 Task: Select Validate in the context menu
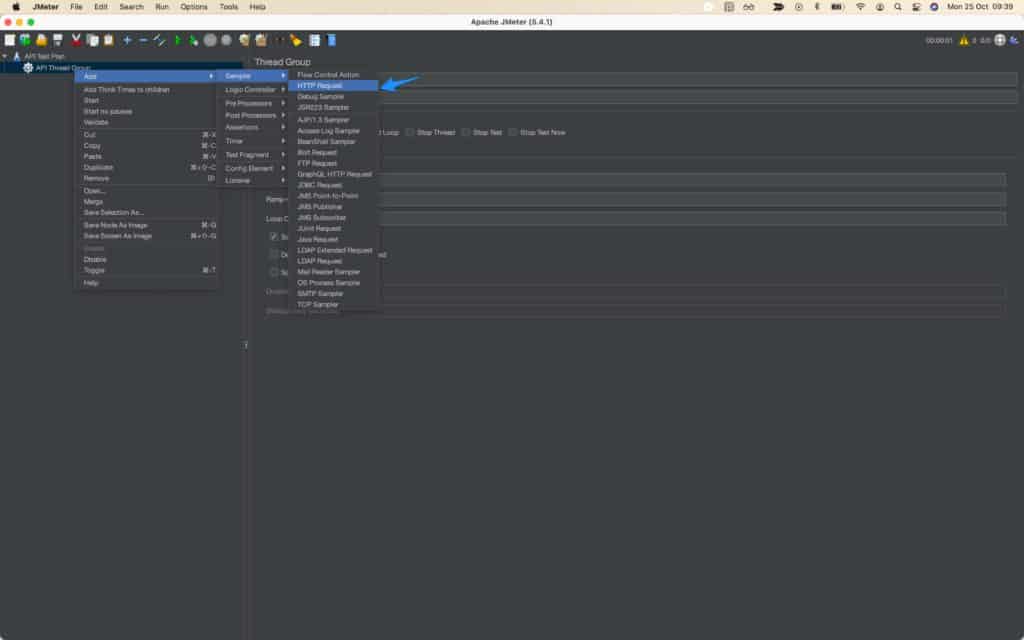pos(146,122)
